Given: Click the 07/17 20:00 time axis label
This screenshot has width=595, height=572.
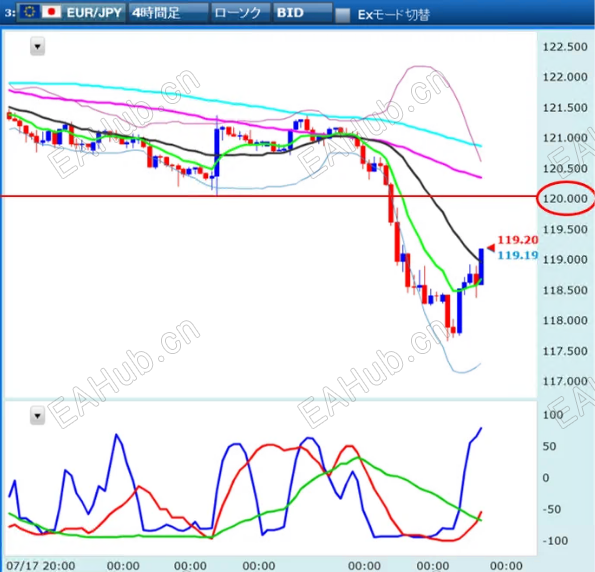Looking at the screenshot, I should point(41,565).
